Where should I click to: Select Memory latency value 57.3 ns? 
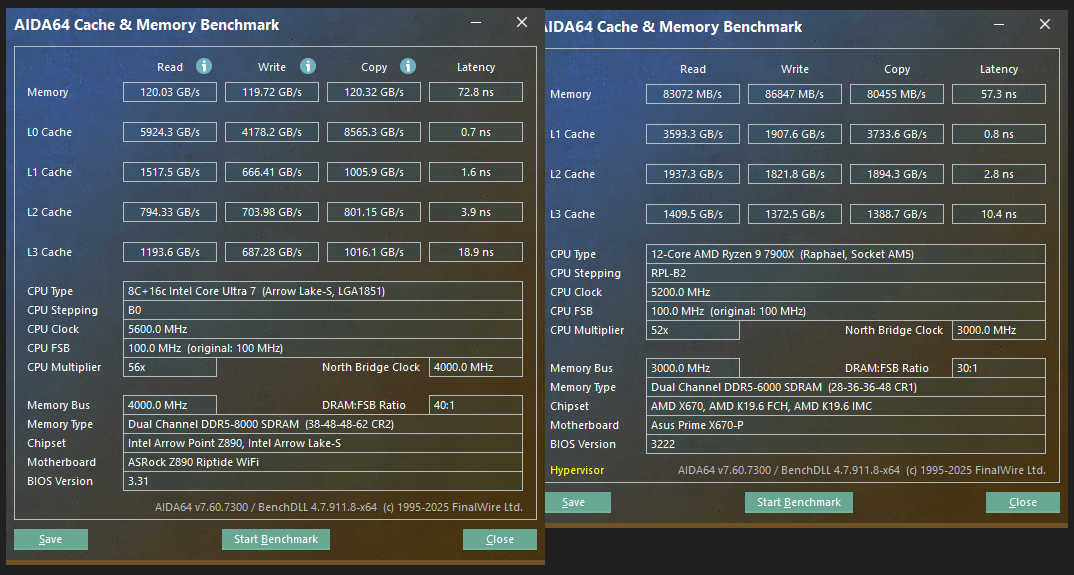tap(999, 94)
